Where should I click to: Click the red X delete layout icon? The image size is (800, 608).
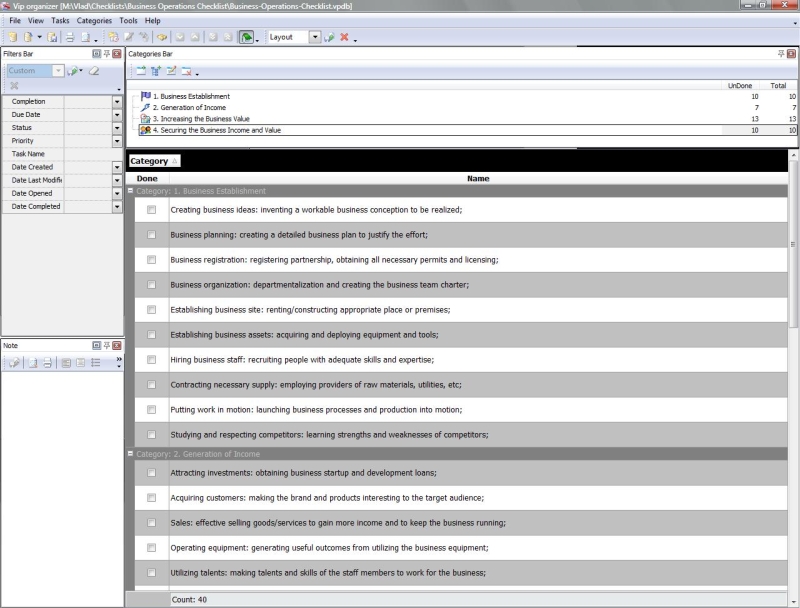click(344, 37)
